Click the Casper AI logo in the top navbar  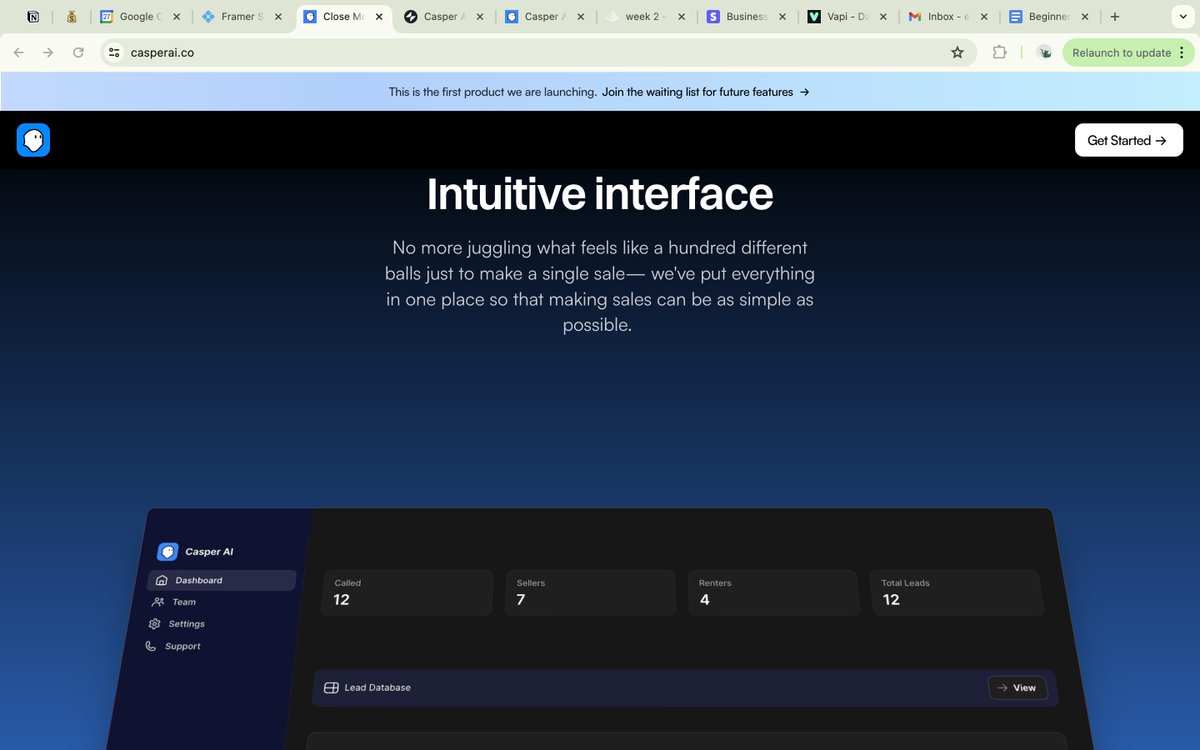point(33,140)
